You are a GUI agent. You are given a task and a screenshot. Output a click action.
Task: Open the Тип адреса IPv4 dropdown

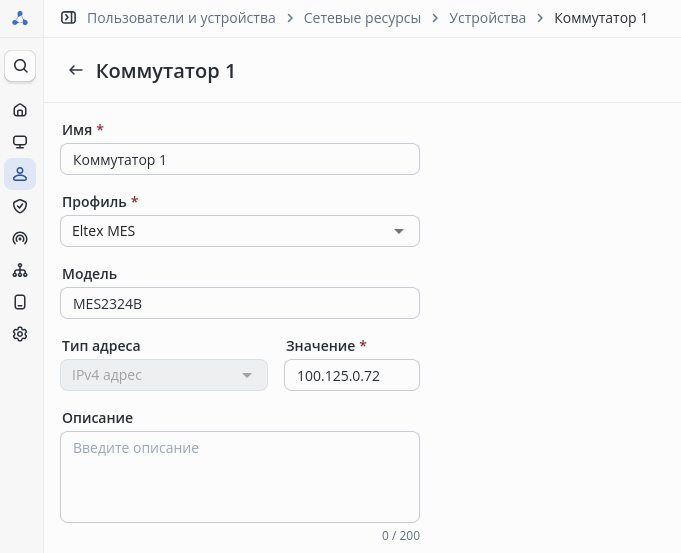click(x=164, y=375)
